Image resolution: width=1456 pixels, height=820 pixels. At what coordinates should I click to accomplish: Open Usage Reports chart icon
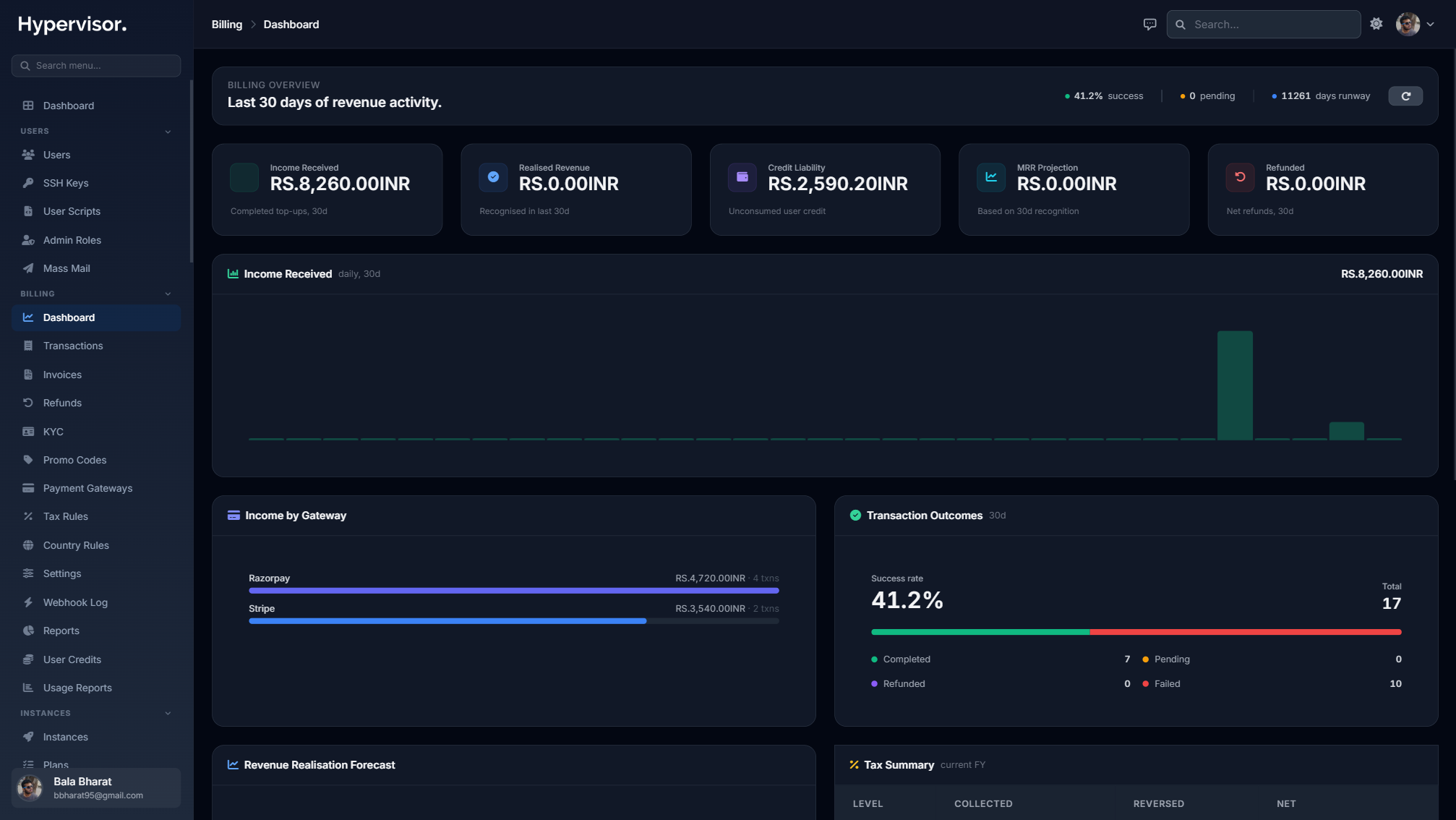click(28, 688)
